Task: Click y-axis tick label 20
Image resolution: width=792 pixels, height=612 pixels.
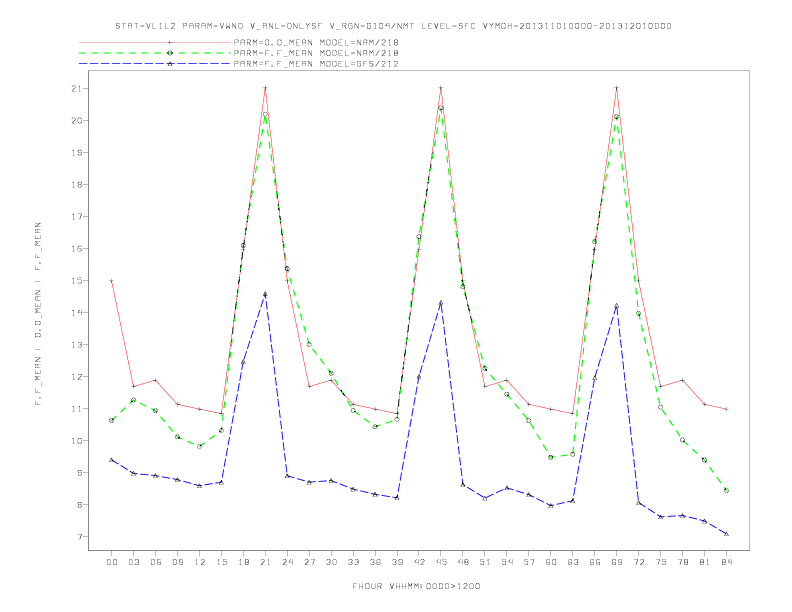Action: click(77, 121)
